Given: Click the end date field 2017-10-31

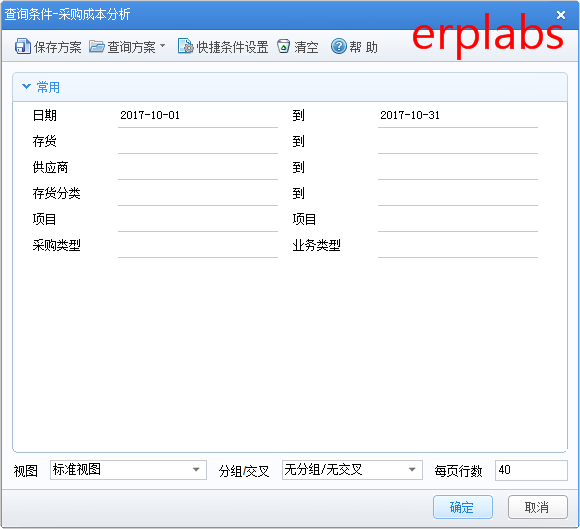Looking at the screenshot, I should [x=458, y=115].
